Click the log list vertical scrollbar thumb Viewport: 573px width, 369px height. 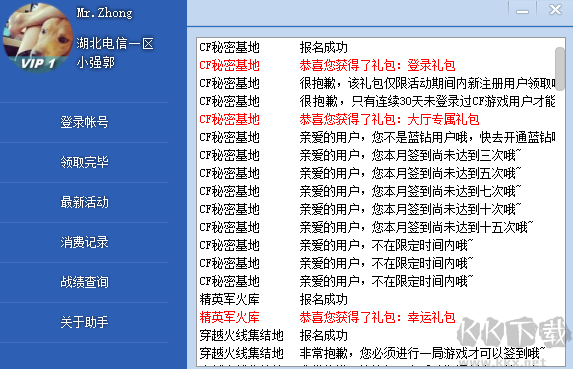coord(559,69)
